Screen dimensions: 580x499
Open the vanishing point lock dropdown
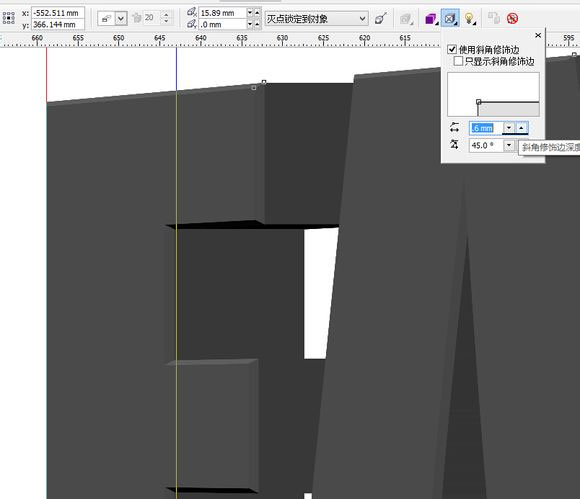pyautogui.click(x=316, y=18)
